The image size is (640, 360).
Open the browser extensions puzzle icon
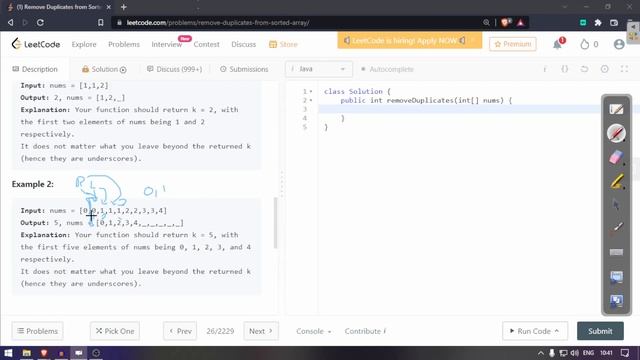point(598,22)
